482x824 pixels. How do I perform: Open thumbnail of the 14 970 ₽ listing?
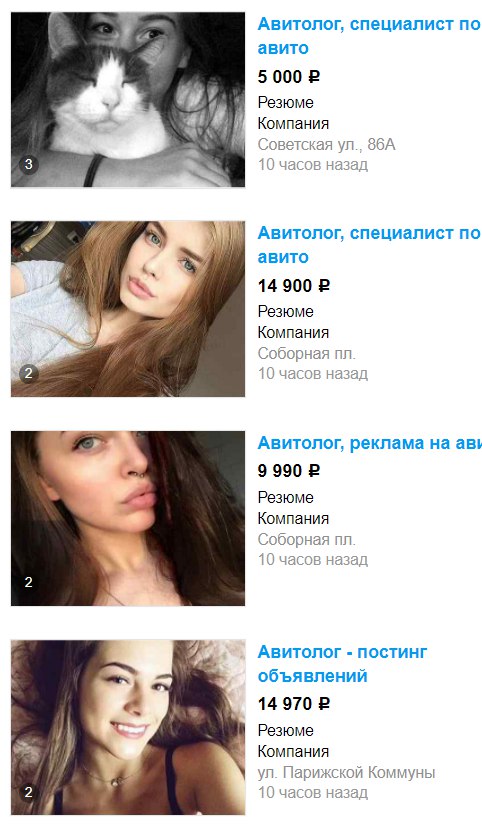coord(128,727)
